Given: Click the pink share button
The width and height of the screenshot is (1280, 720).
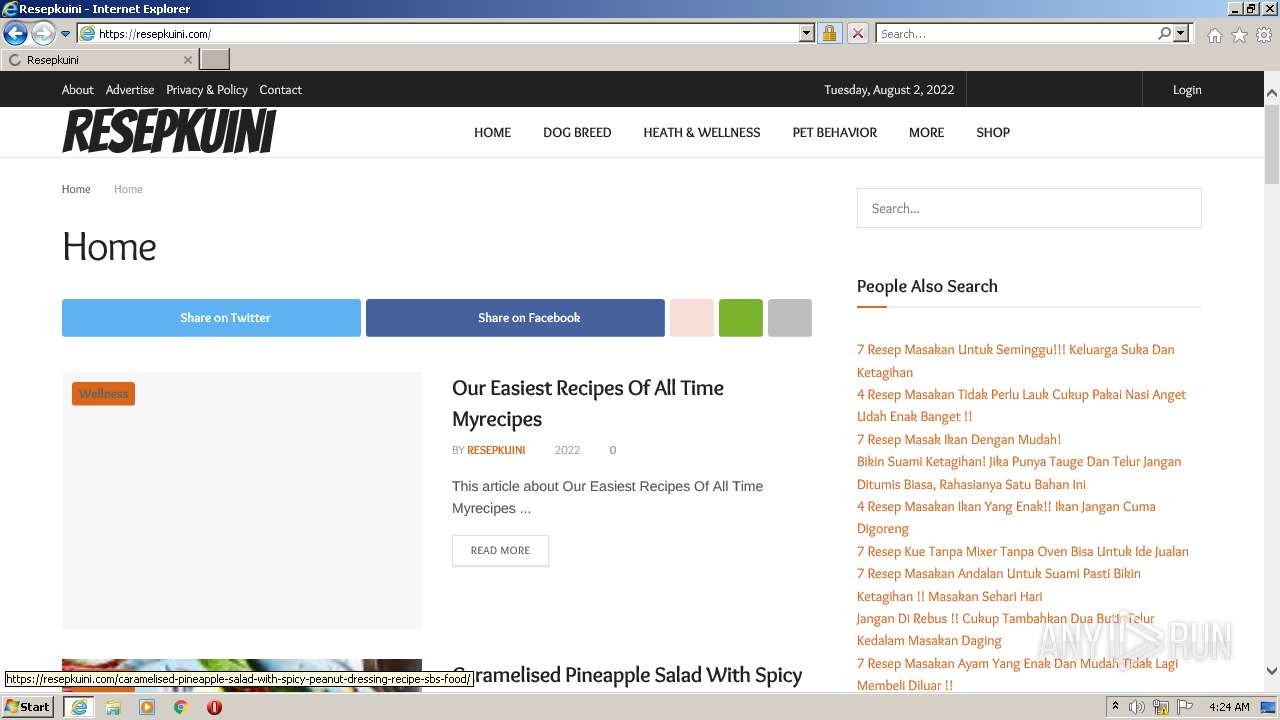Looking at the screenshot, I should pos(692,318).
